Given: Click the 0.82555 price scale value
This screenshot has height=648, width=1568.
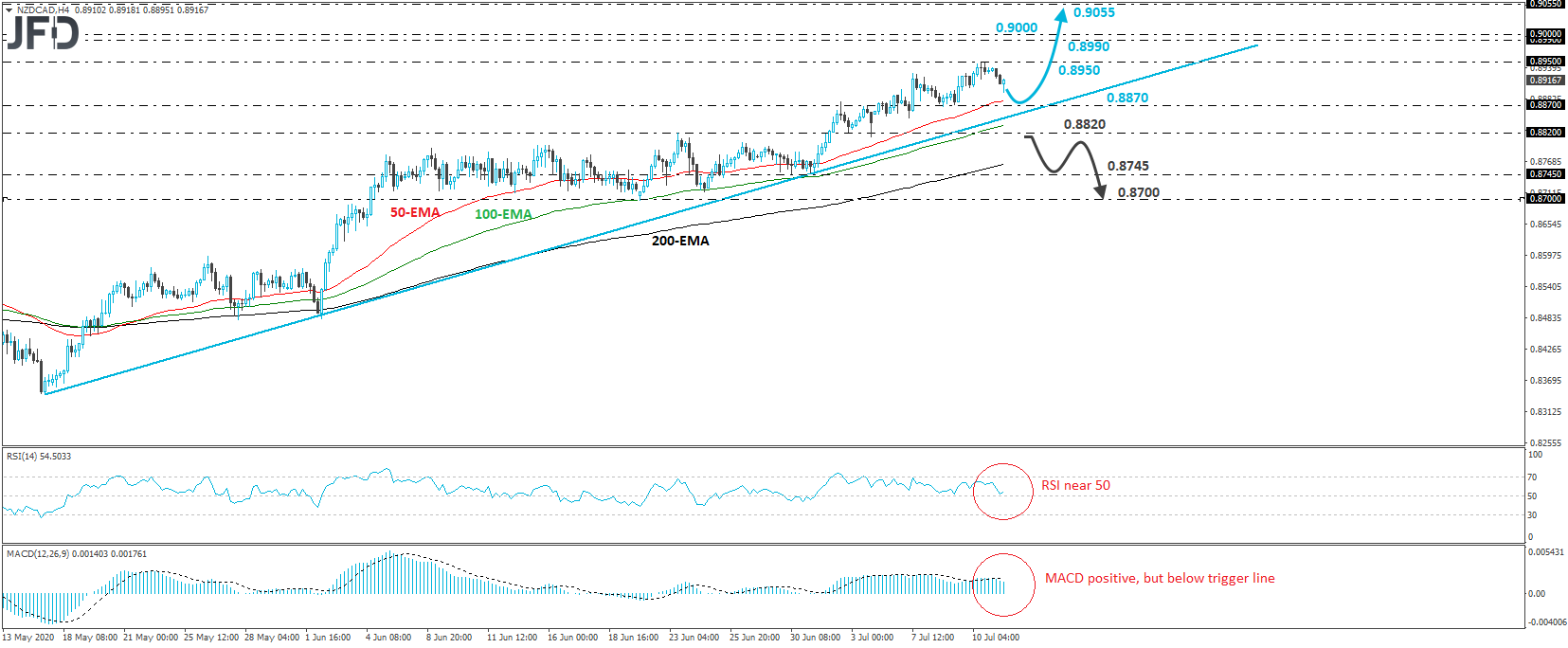Looking at the screenshot, I should pos(1545,443).
